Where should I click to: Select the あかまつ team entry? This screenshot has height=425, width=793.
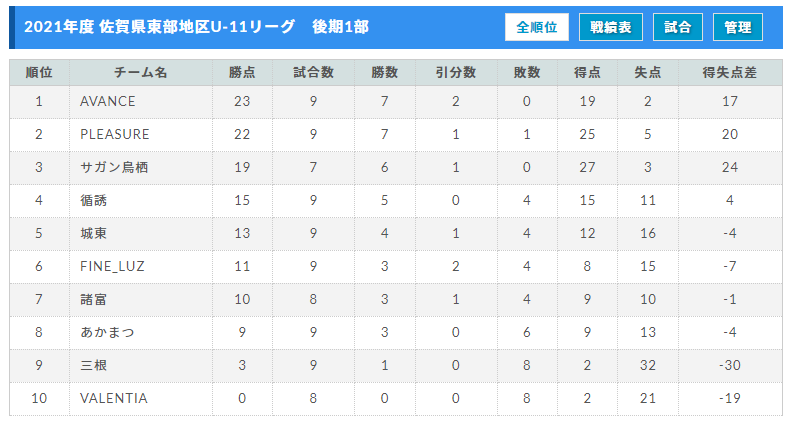[x=108, y=332]
